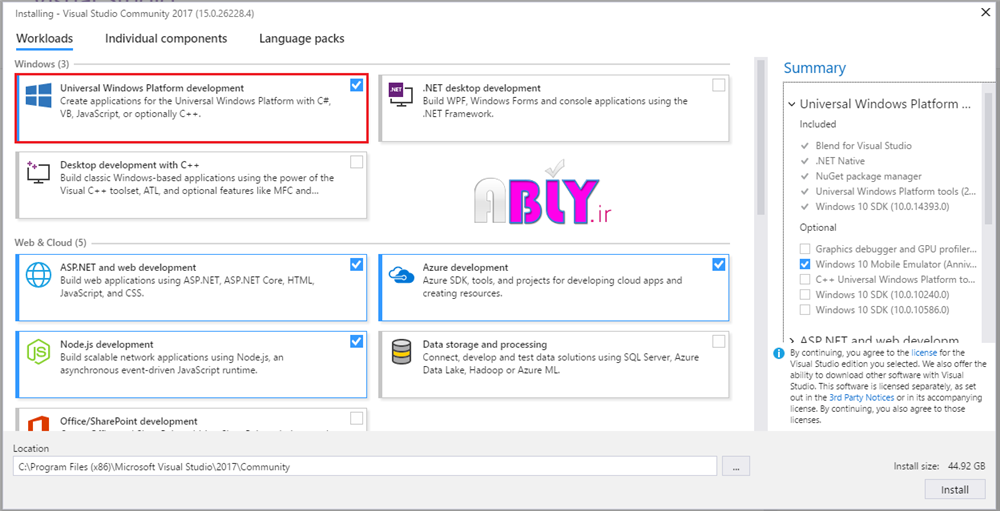Check the .NET desktop development workload
Screen dimensions: 1000x511
[x=719, y=85]
